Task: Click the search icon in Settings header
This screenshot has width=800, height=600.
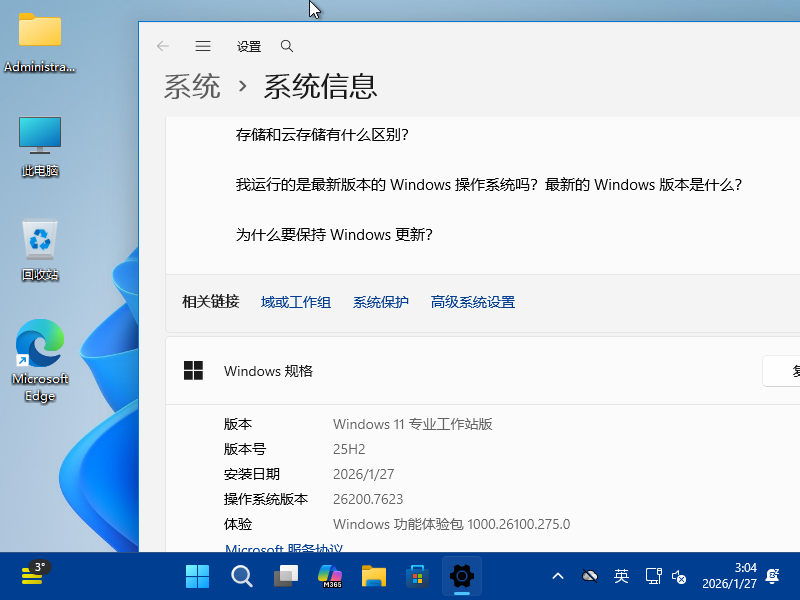Action: (x=287, y=46)
